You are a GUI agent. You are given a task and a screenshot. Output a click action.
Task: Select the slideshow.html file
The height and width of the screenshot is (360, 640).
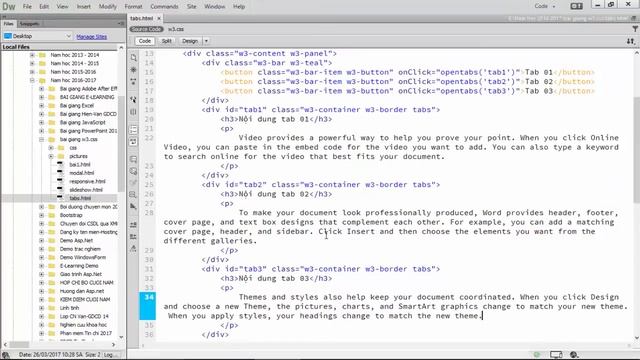86,190
